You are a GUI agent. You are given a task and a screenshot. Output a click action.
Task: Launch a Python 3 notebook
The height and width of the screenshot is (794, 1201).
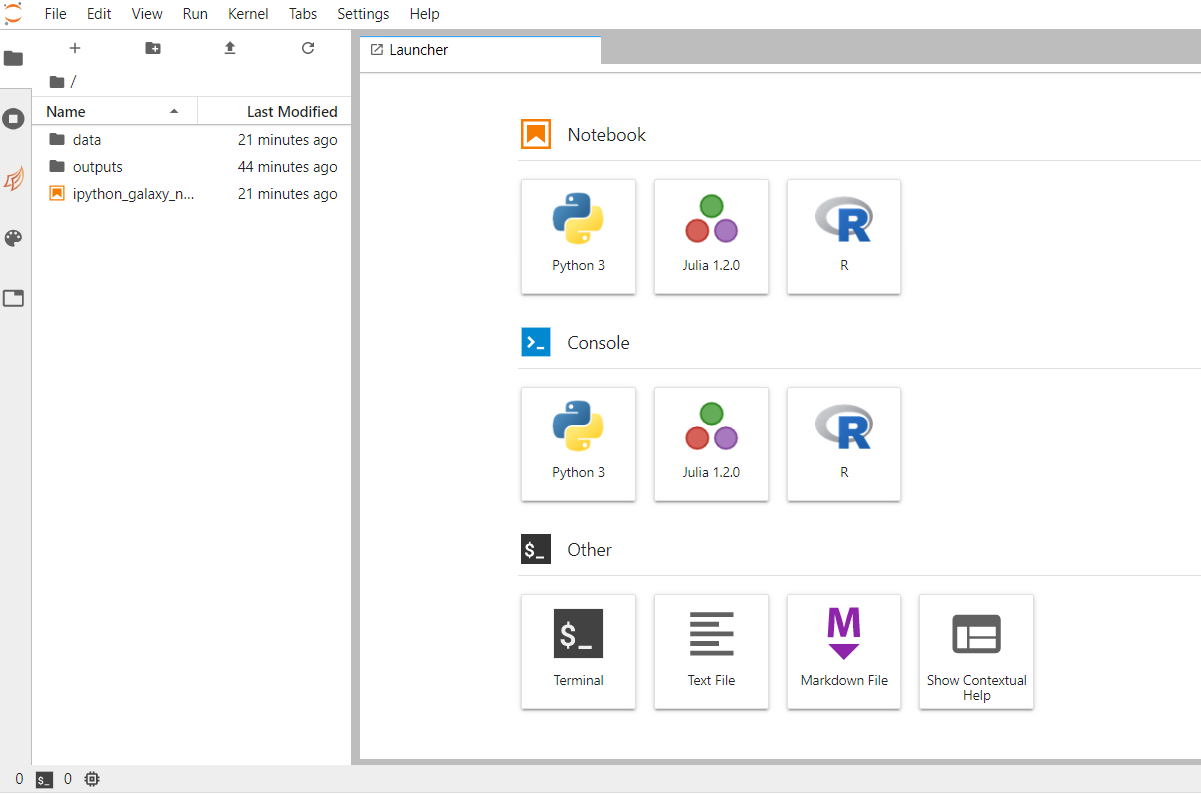578,237
